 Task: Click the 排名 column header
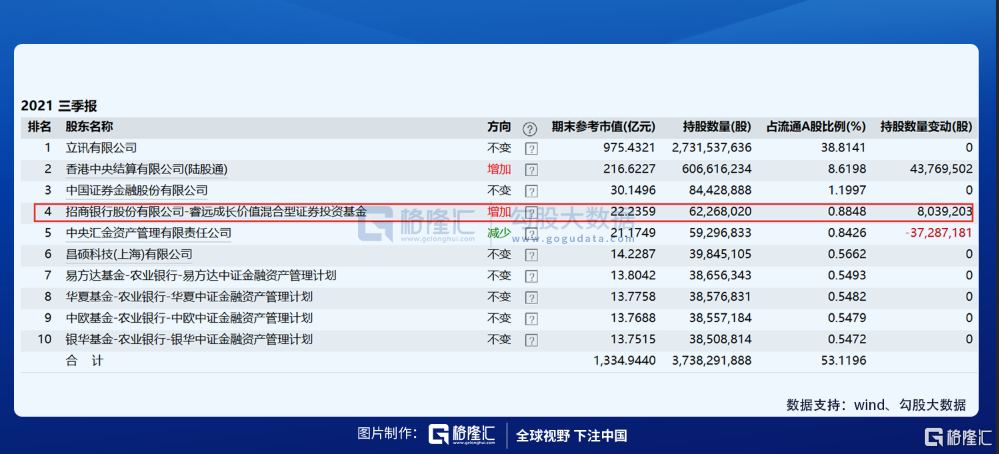point(40,127)
